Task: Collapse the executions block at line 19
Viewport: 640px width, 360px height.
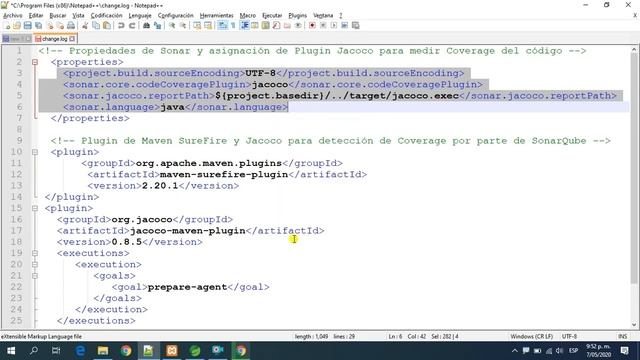Action: [35, 253]
